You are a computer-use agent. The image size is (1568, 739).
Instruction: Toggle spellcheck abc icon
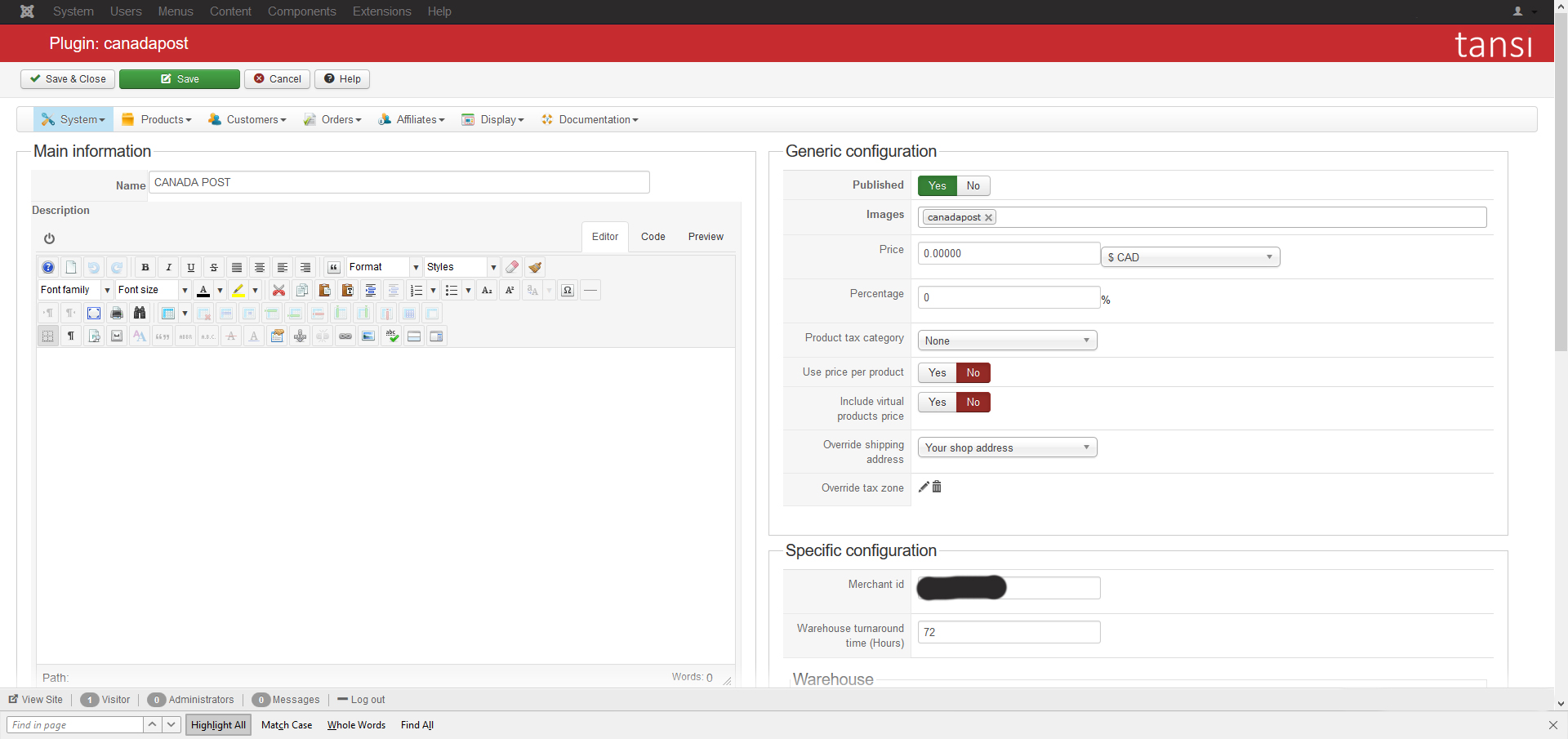[392, 336]
